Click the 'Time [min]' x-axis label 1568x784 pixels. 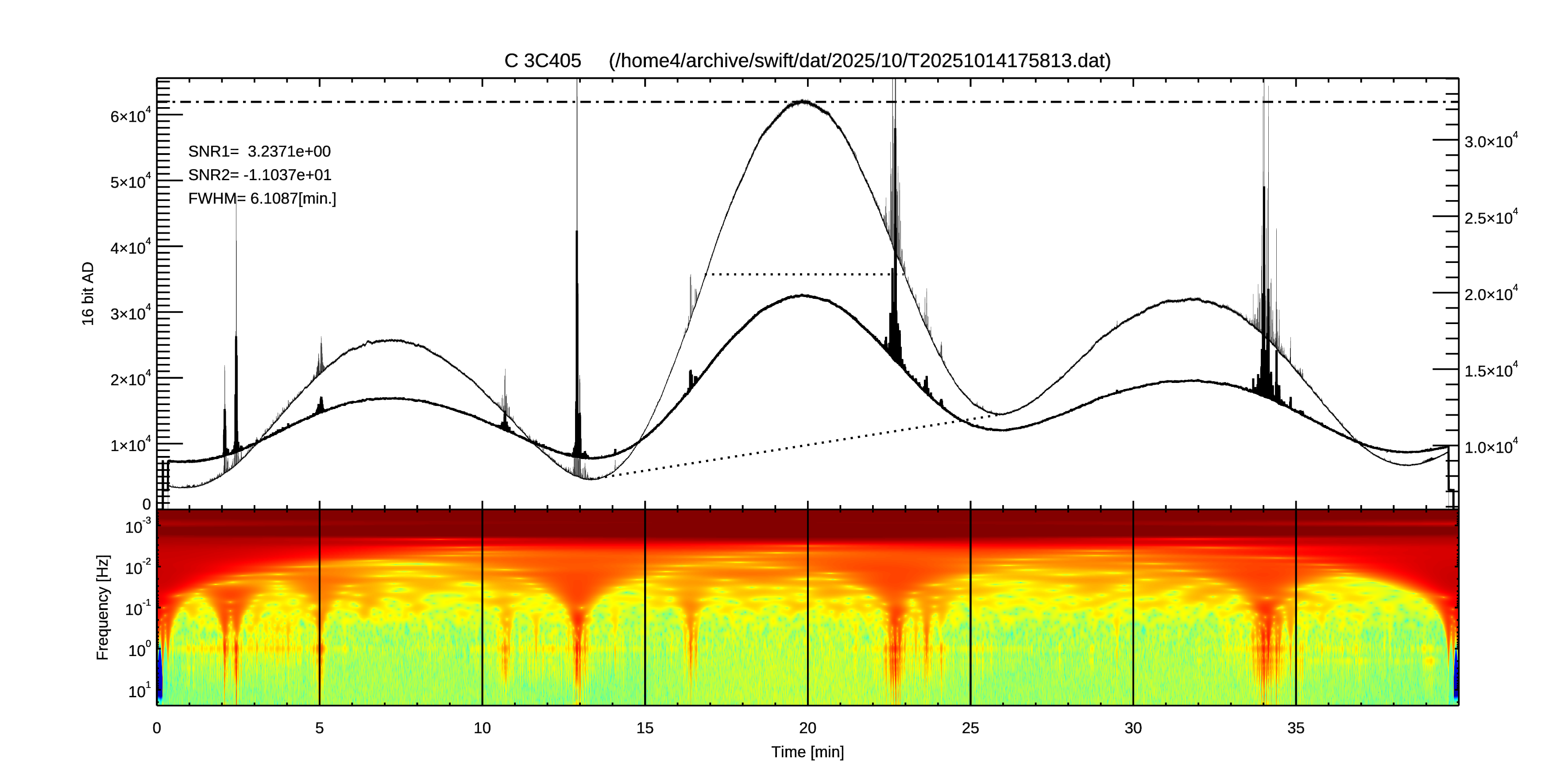[x=807, y=752]
